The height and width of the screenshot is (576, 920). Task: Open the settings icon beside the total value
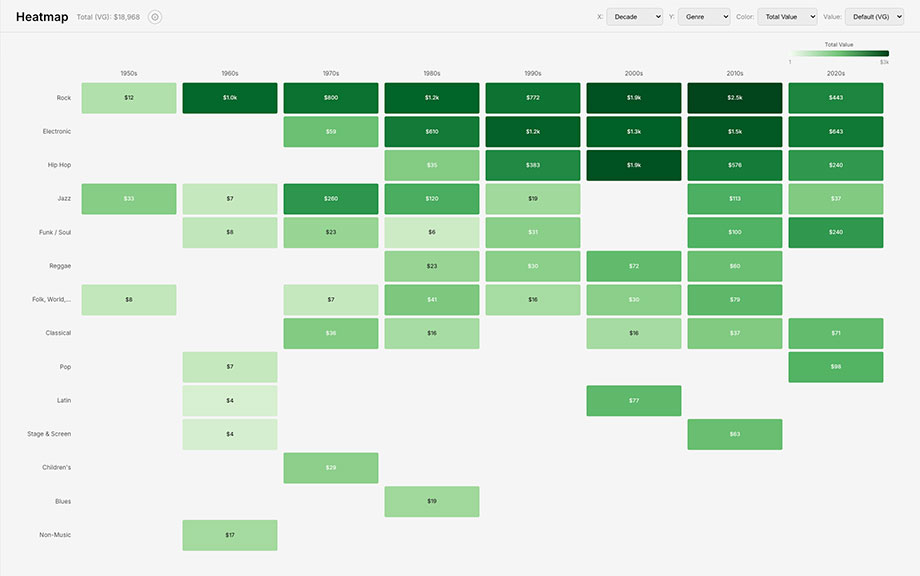154,17
